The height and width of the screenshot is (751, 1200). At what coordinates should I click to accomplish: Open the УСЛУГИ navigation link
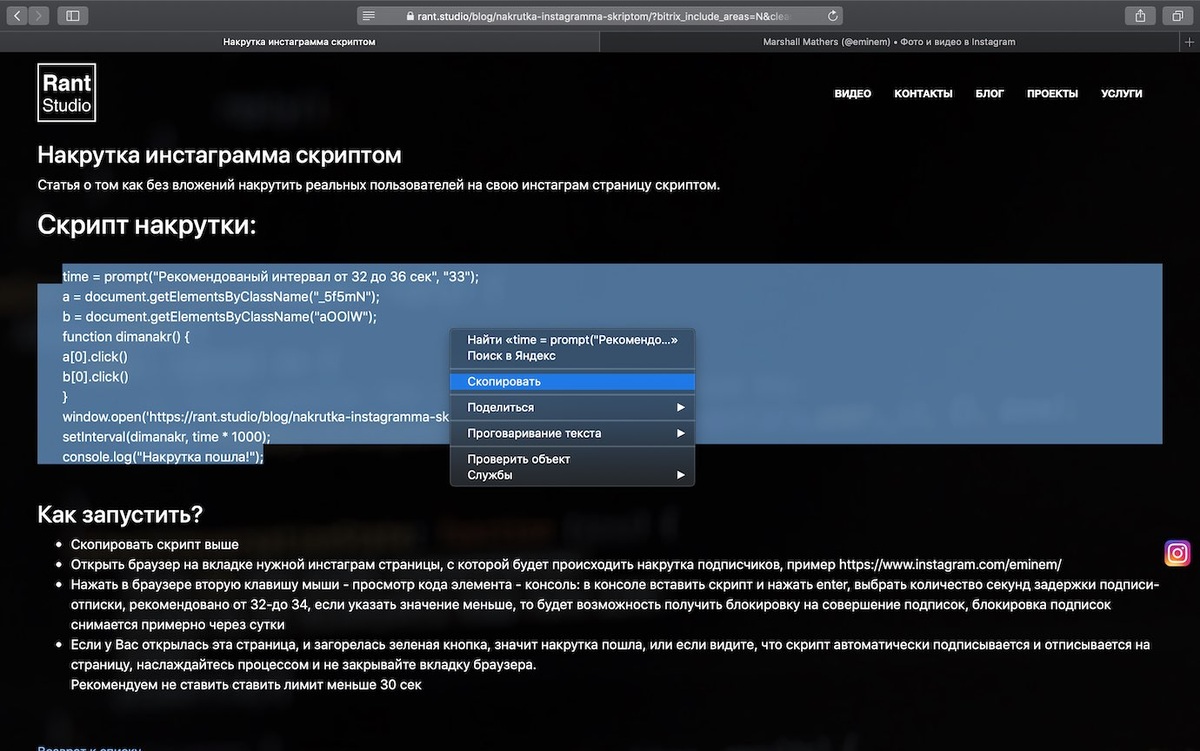click(1121, 93)
